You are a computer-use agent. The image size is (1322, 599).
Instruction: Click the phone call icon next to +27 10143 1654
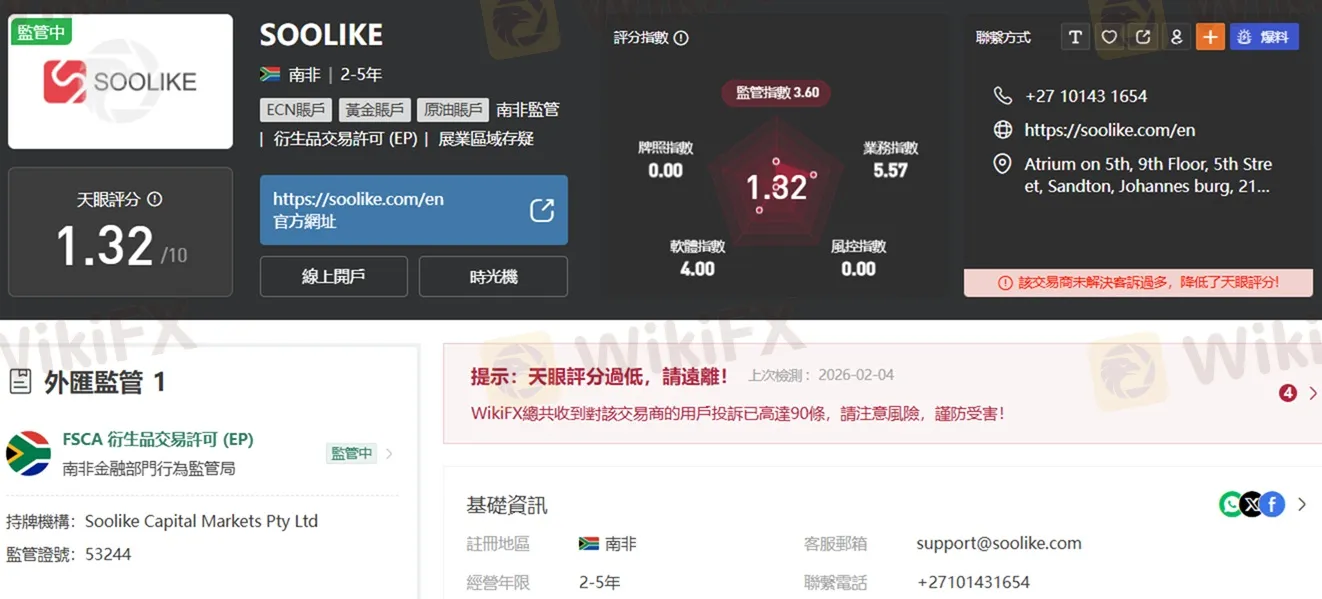[1003, 95]
